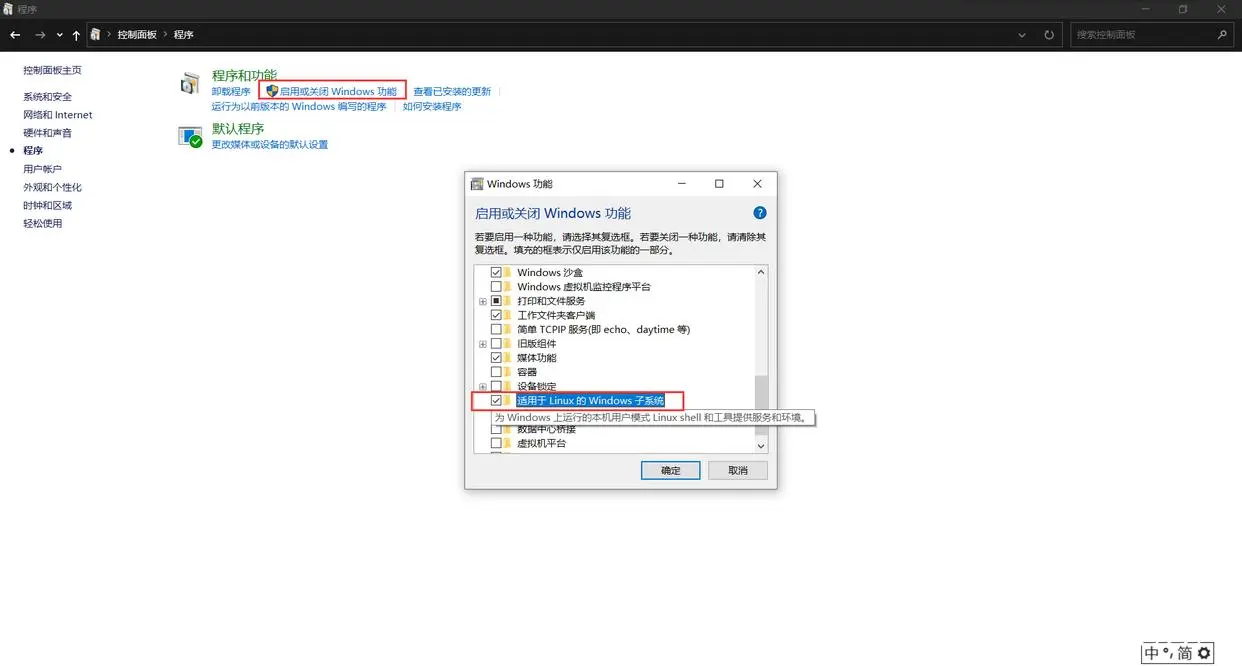Close the Windows 功能 dialog
This screenshot has height=666, width=1242.
click(757, 184)
